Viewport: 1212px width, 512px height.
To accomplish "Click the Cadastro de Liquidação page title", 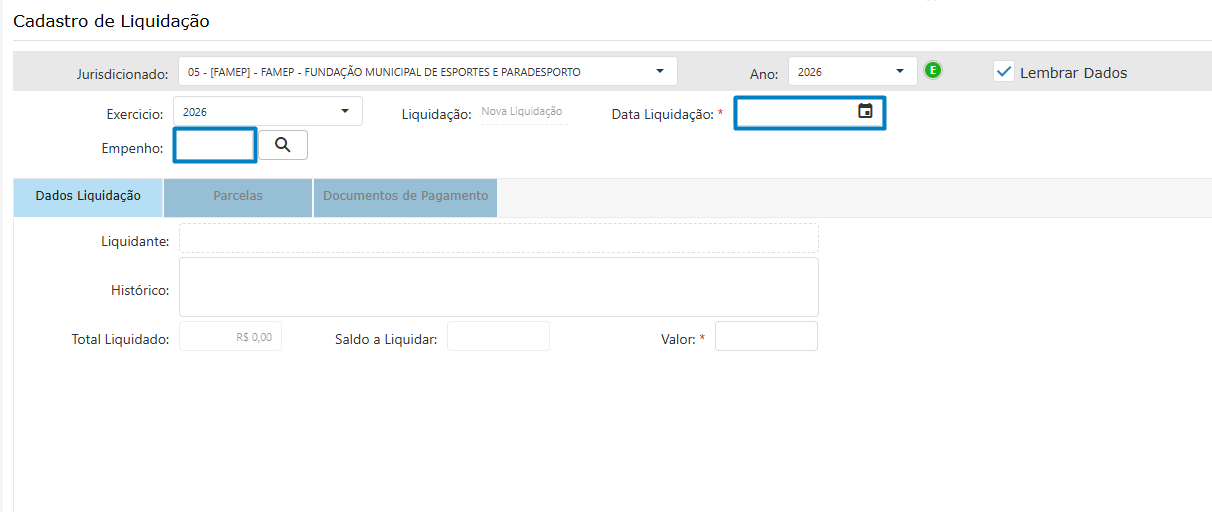I will coord(111,20).
